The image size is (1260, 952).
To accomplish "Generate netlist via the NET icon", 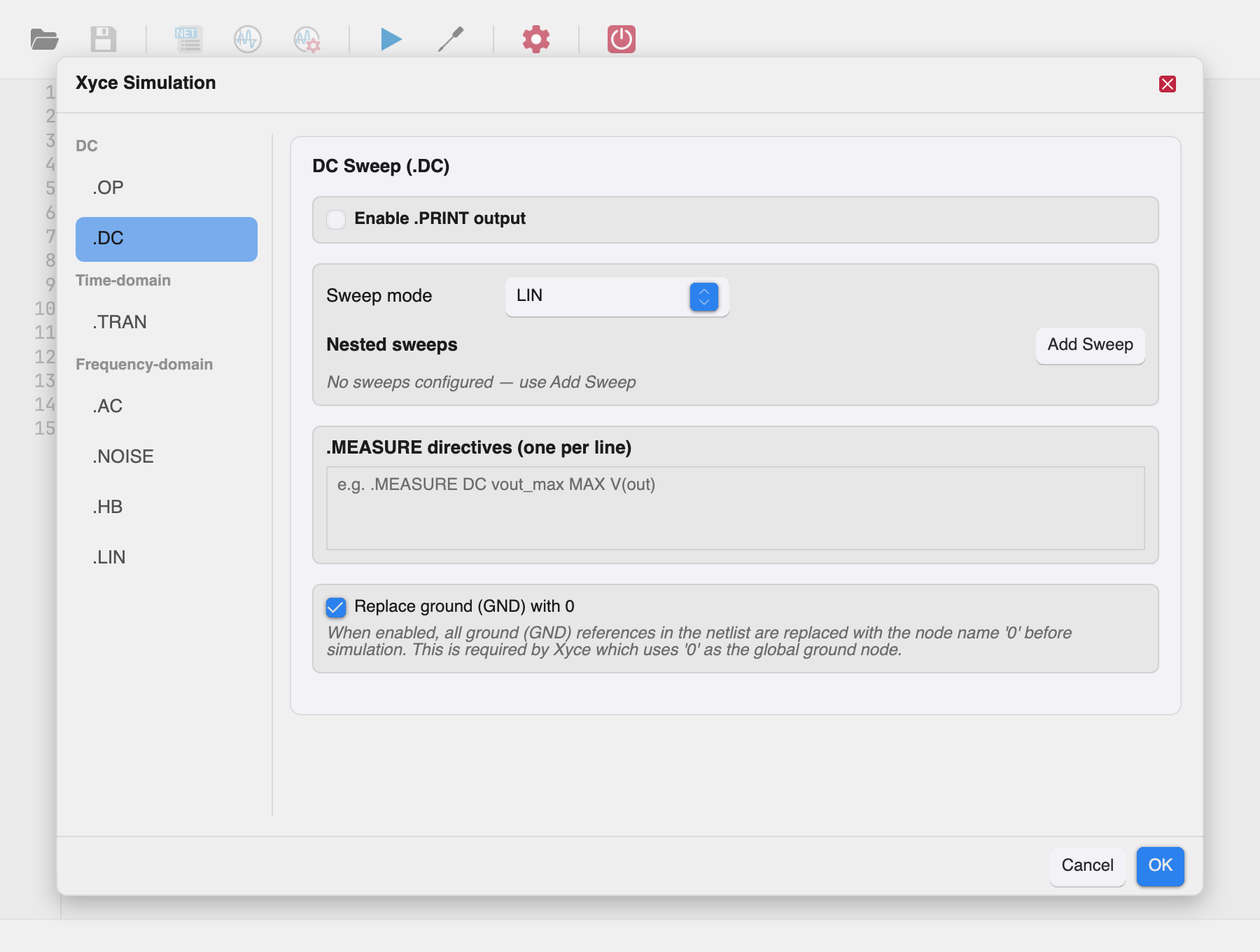I will coord(189,39).
